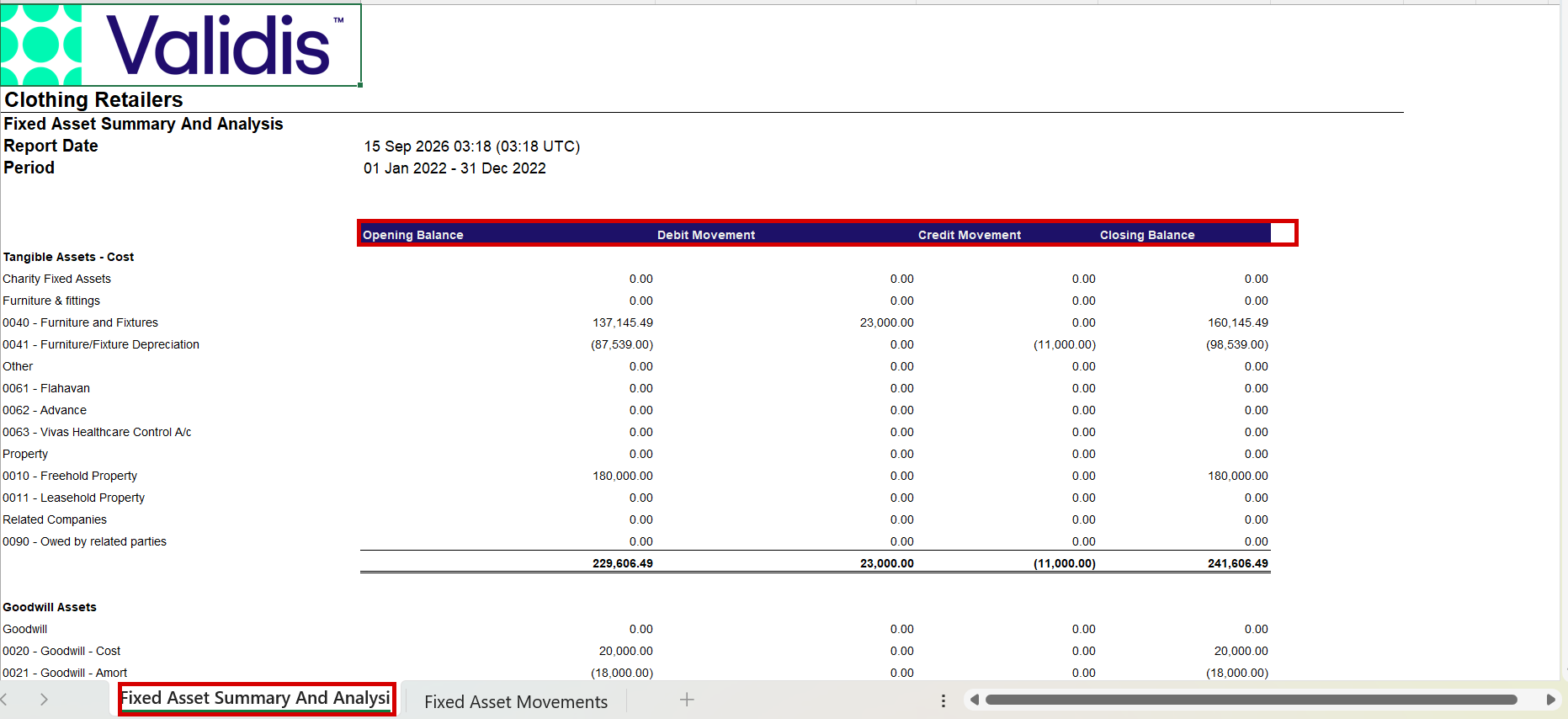Select Furniture & fittings row label
Viewport: 1568px width, 719px height.
[x=51, y=301]
